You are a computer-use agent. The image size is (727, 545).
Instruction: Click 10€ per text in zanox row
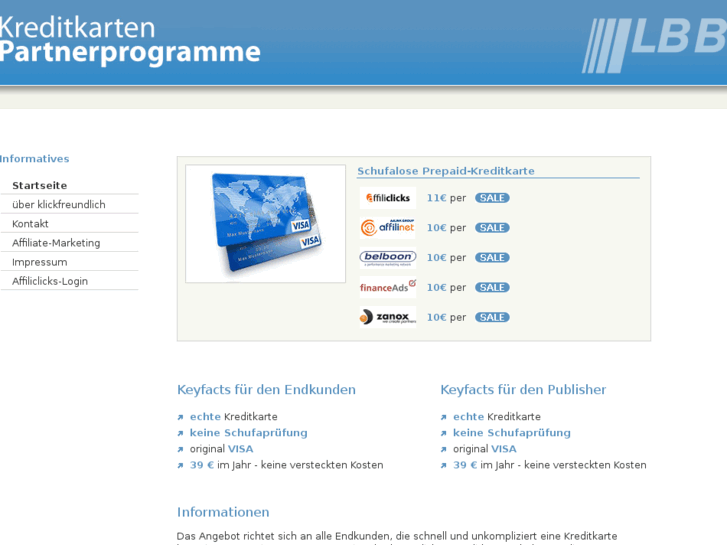(x=446, y=317)
